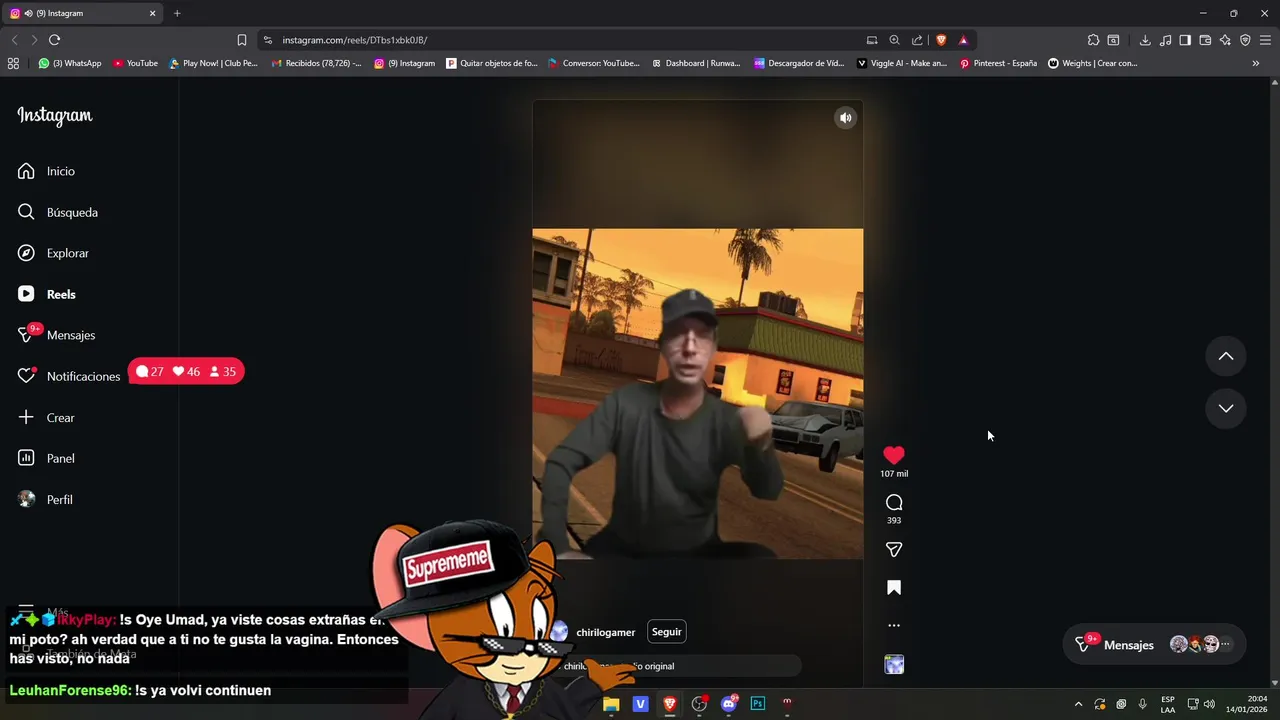
Task: Open chirilogamer profile name link
Action: (605, 632)
